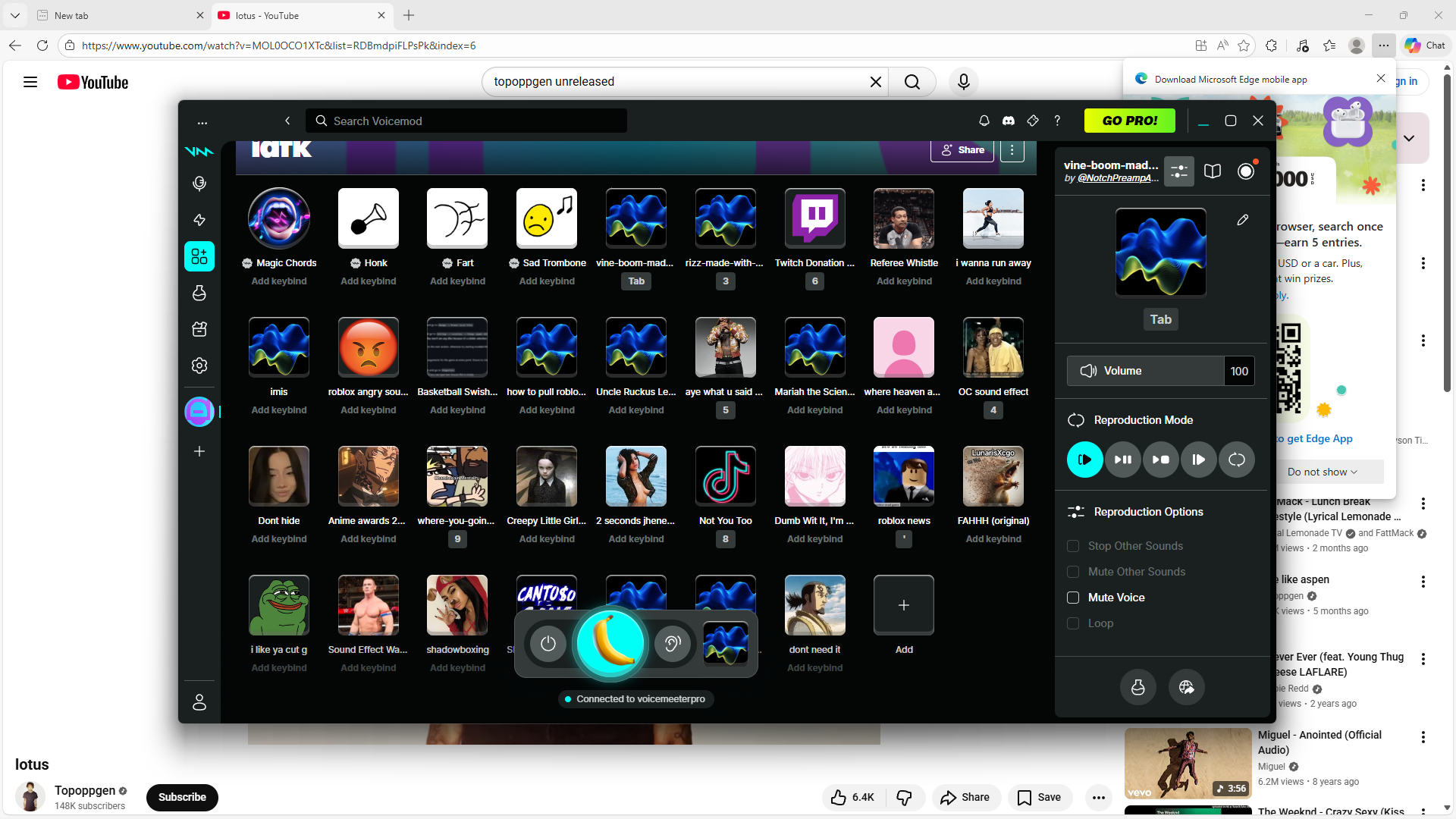
Task: Add keybind for i wanna run away
Action: 993,281
